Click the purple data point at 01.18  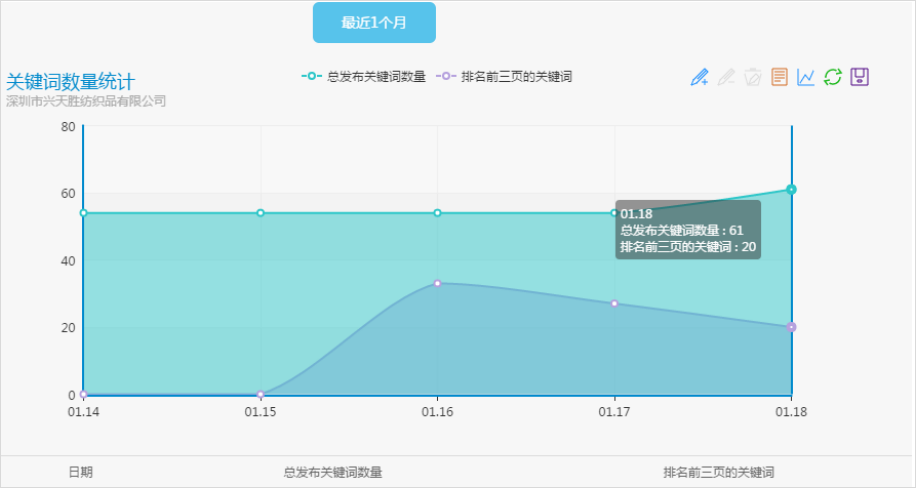791,327
